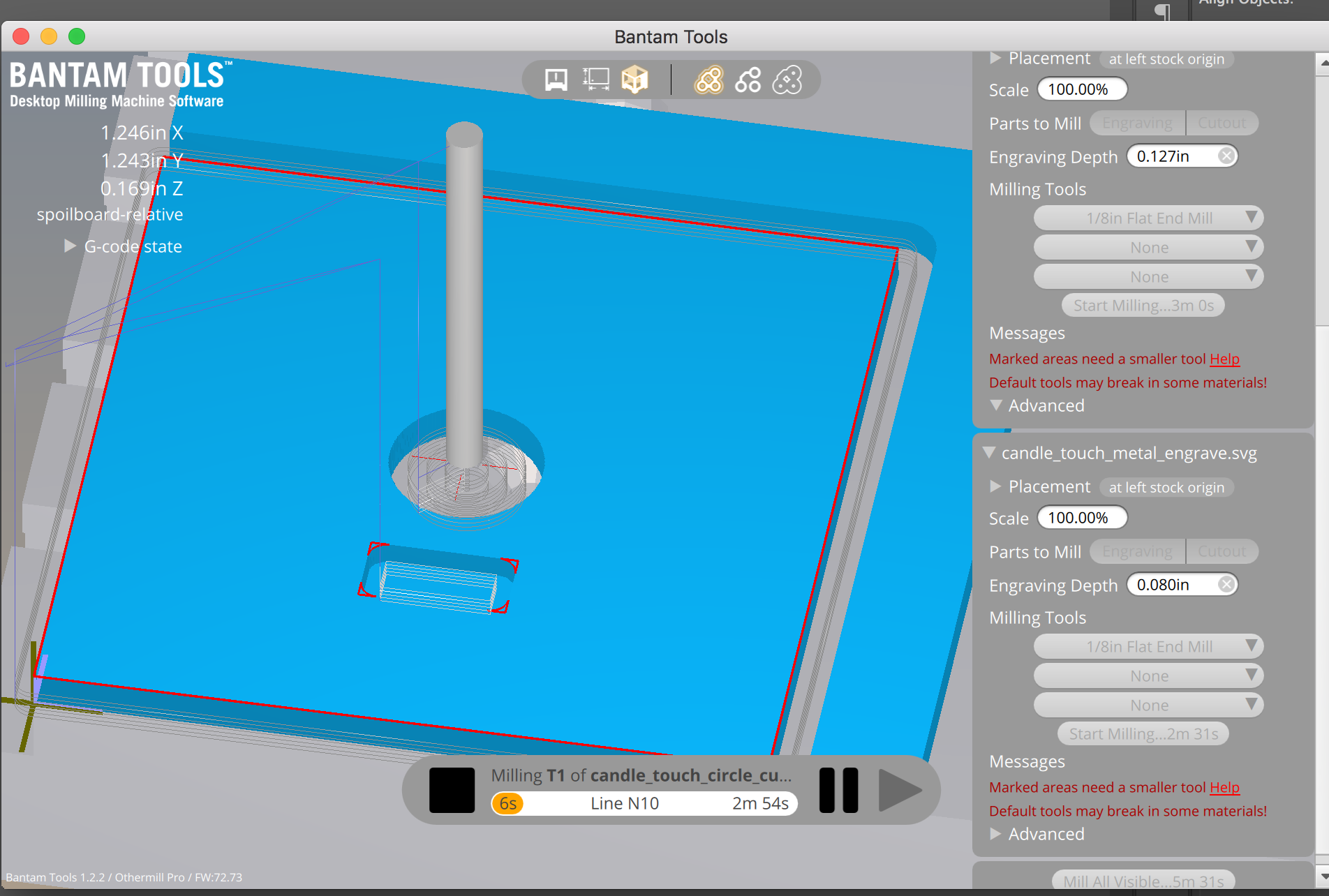The width and height of the screenshot is (1329, 896).
Task: Stop the milling job with black square
Action: (452, 790)
